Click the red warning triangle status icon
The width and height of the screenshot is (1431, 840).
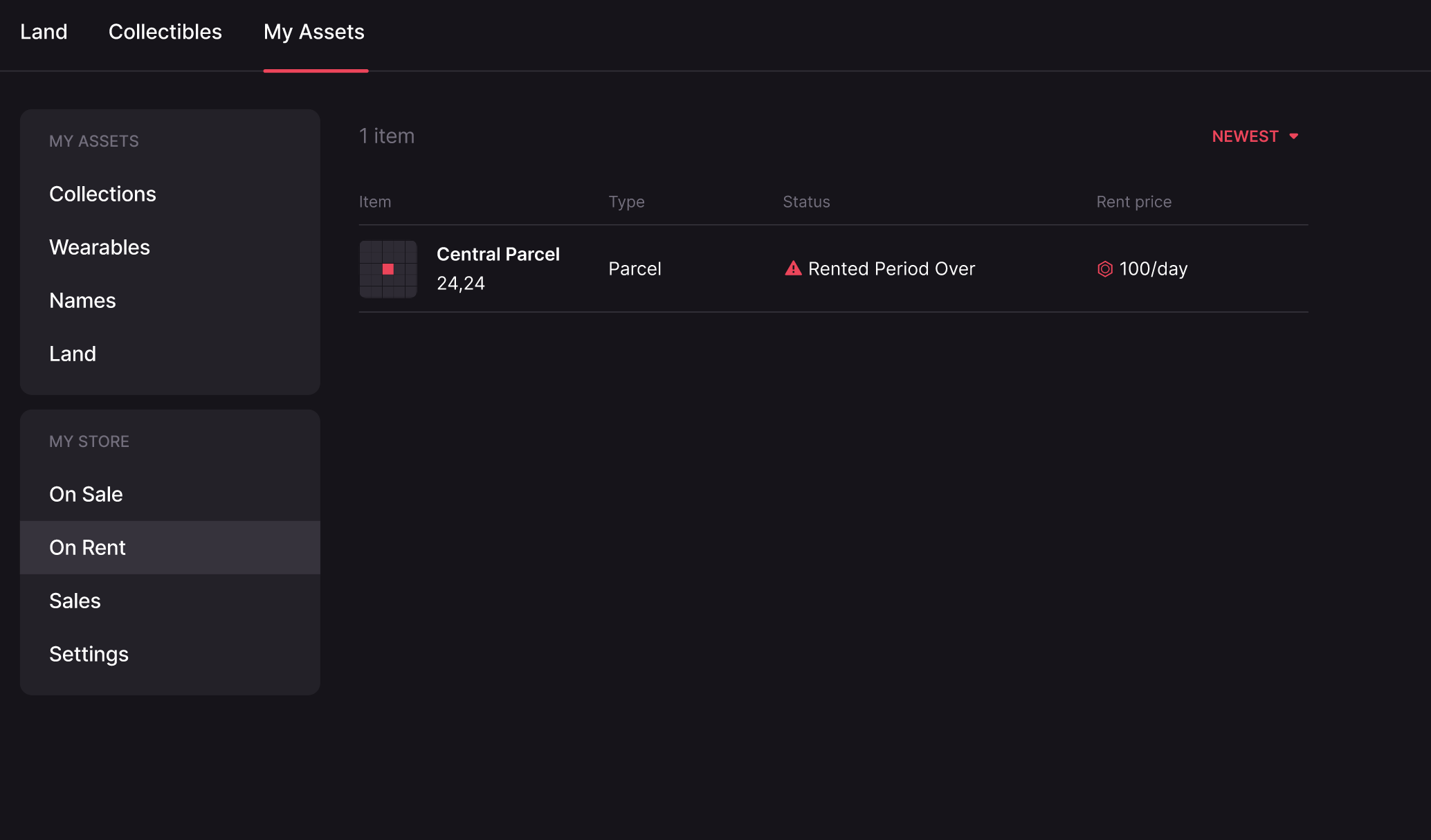coord(793,268)
